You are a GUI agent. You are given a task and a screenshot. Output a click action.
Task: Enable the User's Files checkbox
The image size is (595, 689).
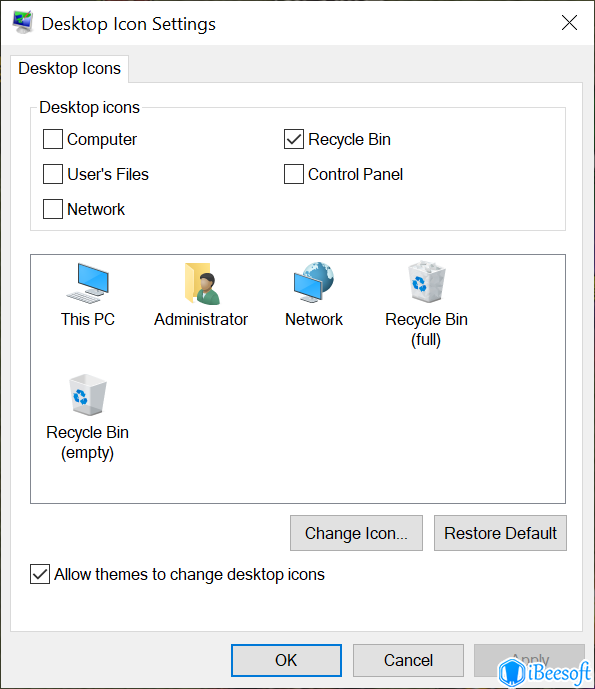pyautogui.click(x=53, y=174)
